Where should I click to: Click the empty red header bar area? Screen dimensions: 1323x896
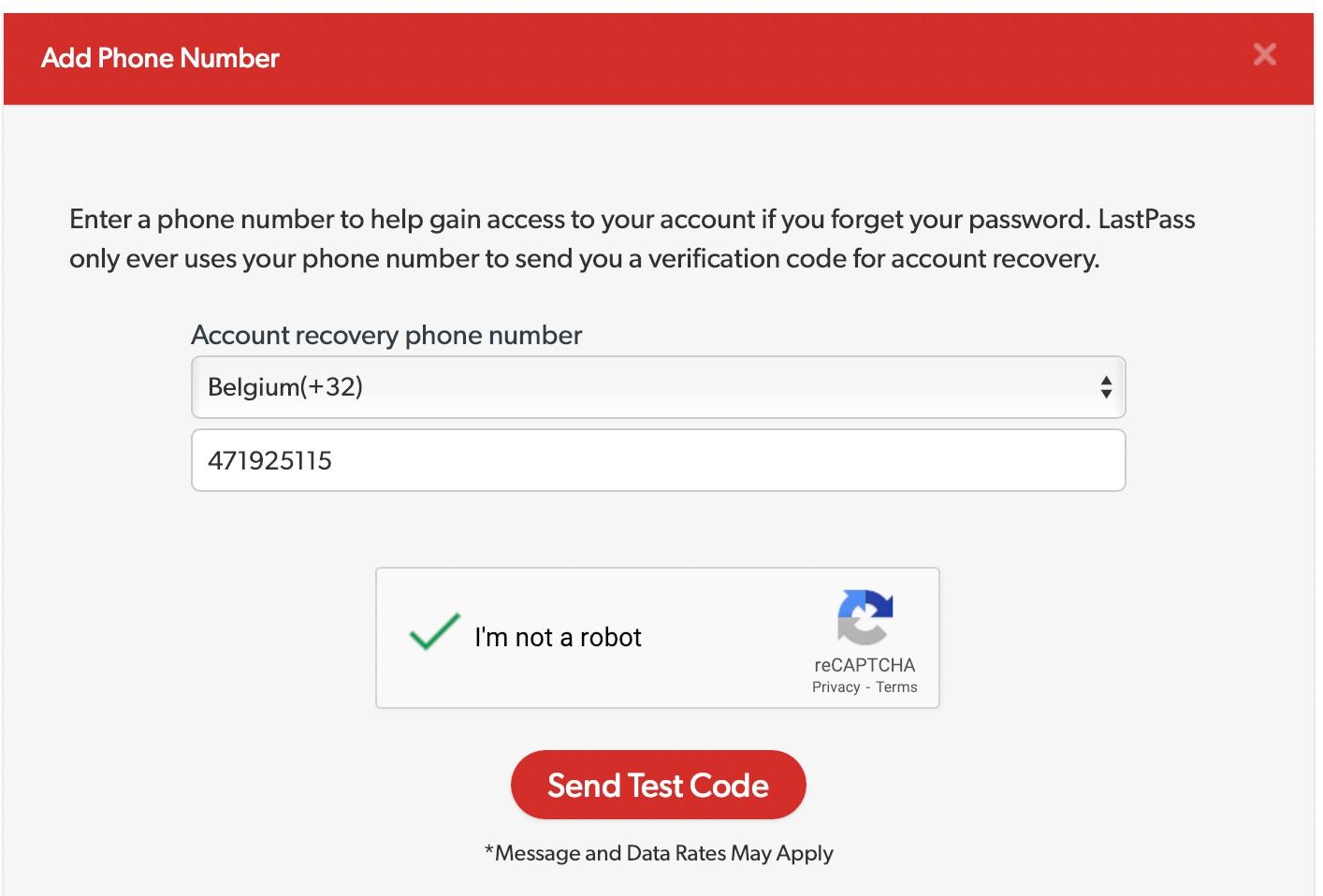coord(749,58)
